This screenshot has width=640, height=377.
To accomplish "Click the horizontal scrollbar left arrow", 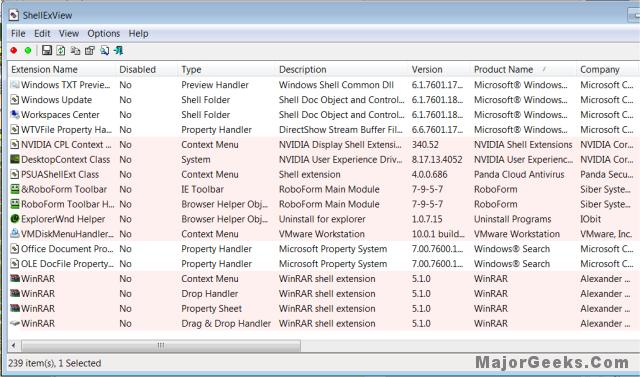I will 13,346.
